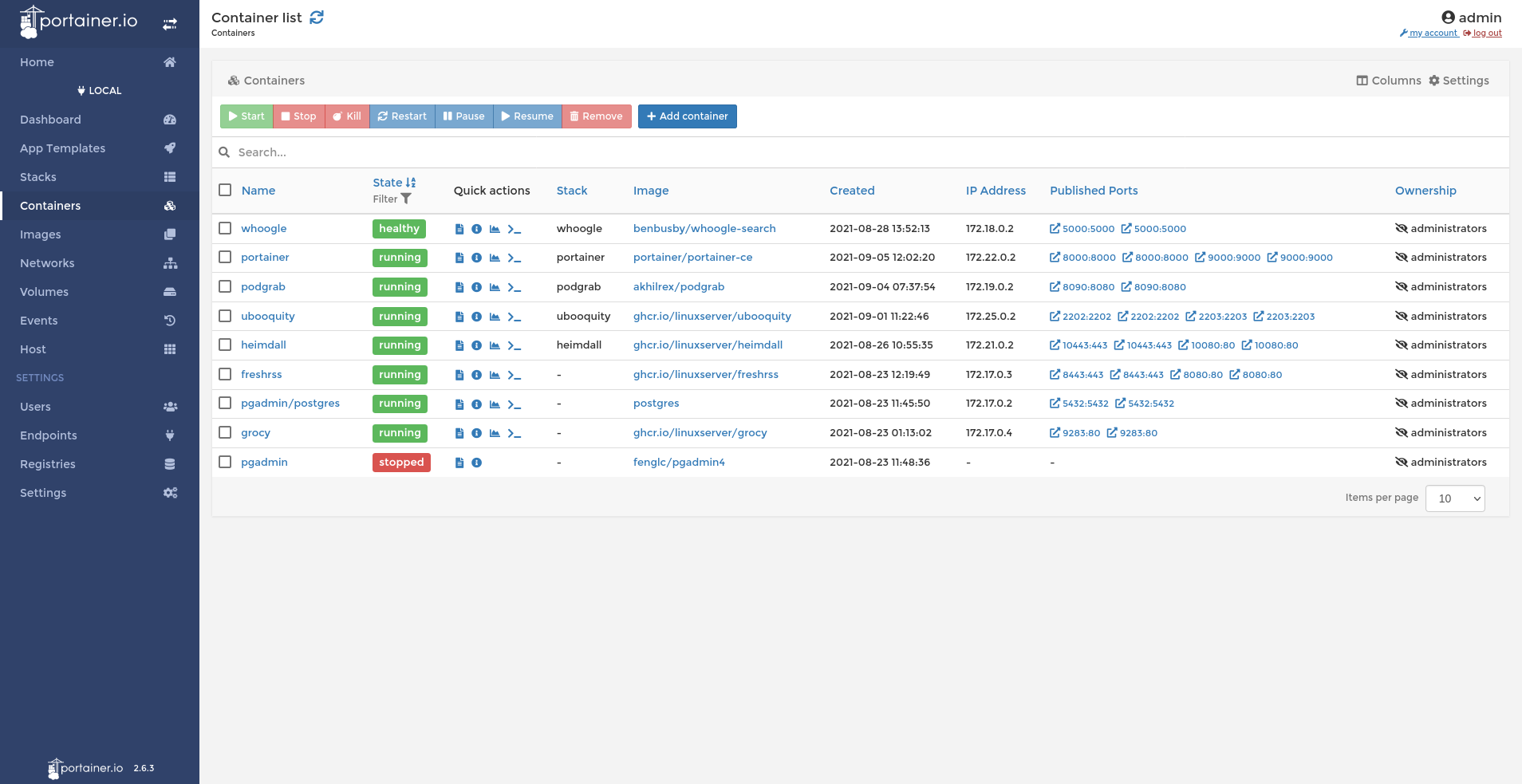This screenshot has width=1522, height=784.
Task: Click the Stacks list icon
Action: (x=170, y=177)
